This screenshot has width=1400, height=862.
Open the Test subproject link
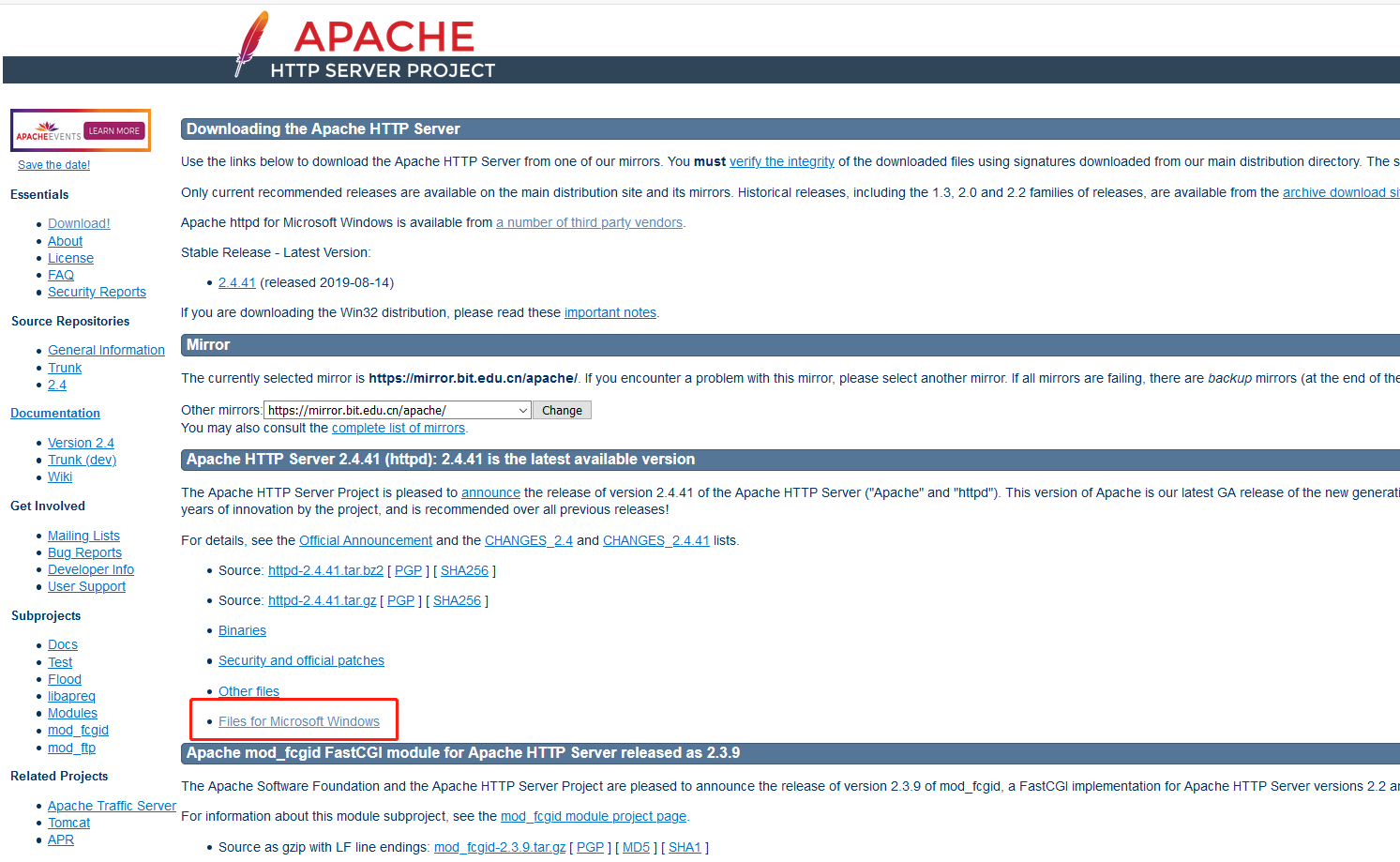pyautogui.click(x=60, y=662)
